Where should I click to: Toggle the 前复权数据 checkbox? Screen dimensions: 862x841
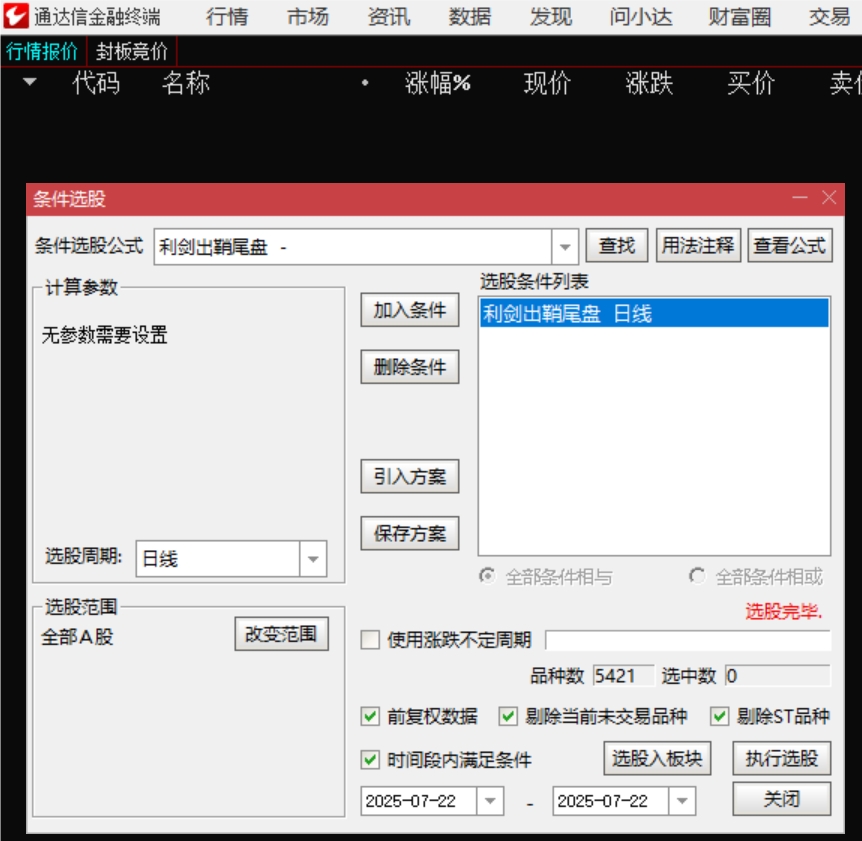coord(370,716)
